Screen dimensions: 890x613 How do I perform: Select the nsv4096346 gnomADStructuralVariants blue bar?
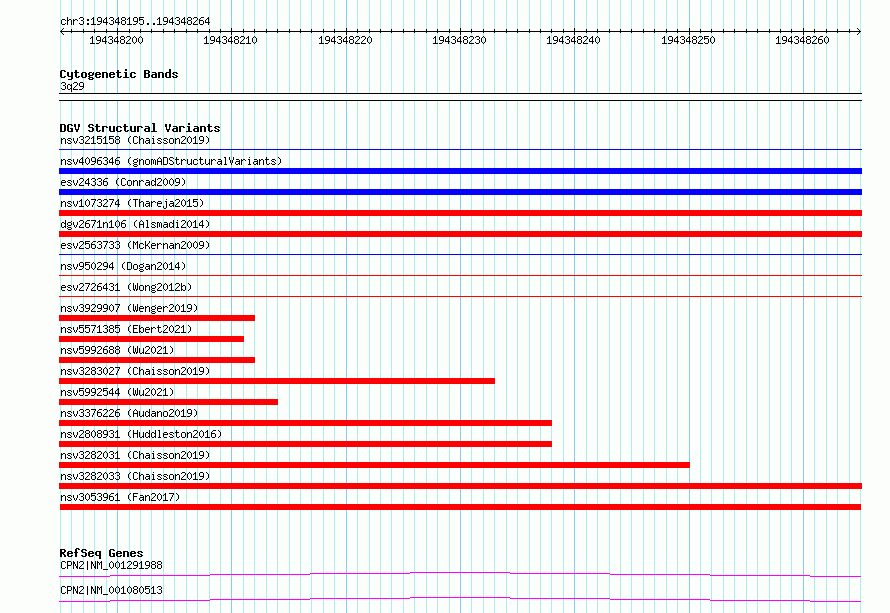(x=460, y=171)
